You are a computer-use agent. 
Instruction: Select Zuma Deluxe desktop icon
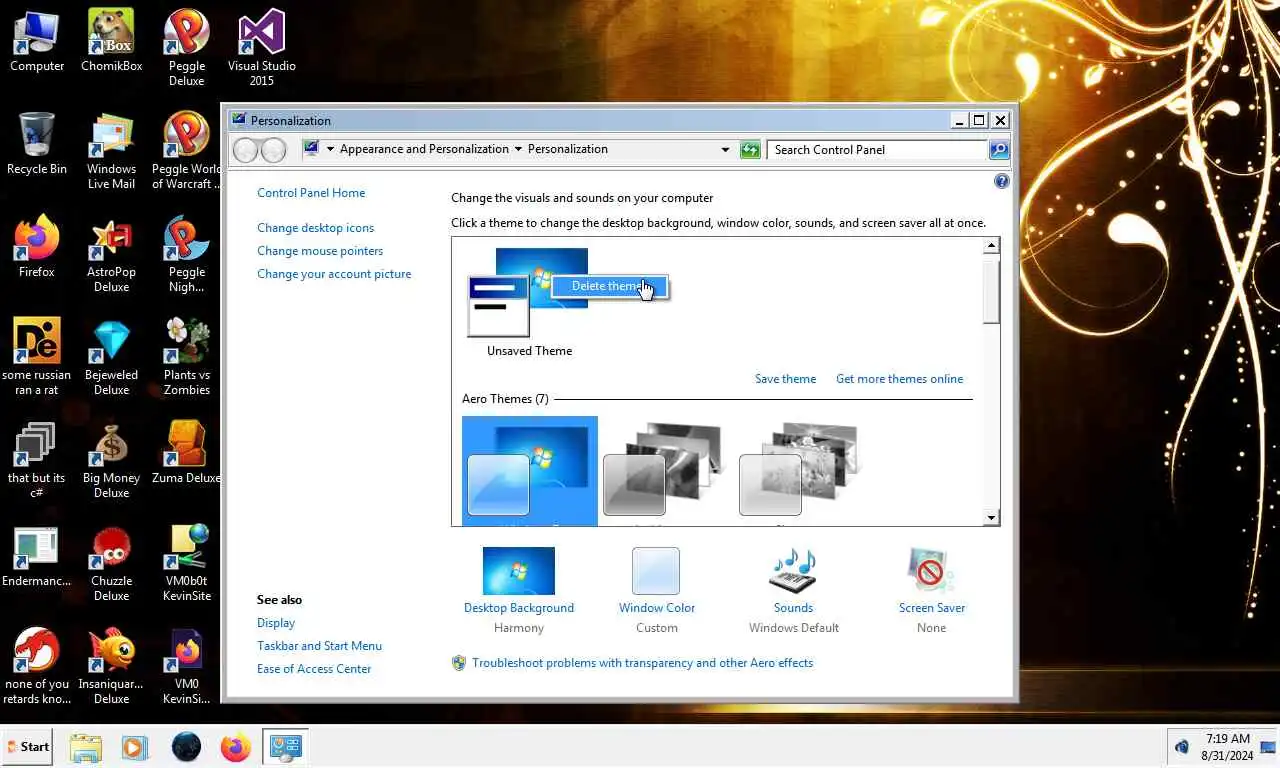186,453
